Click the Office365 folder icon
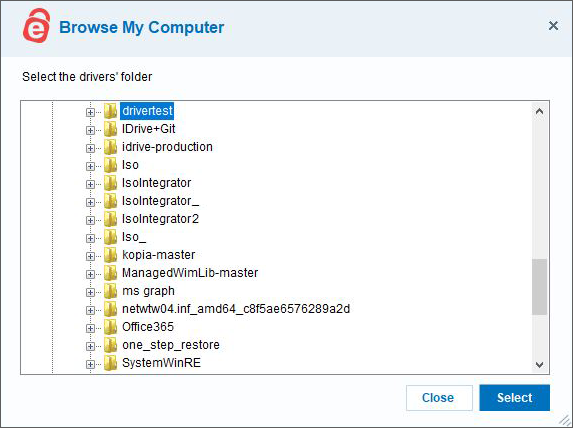The height and width of the screenshot is (428, 573). tap(110, 327)
